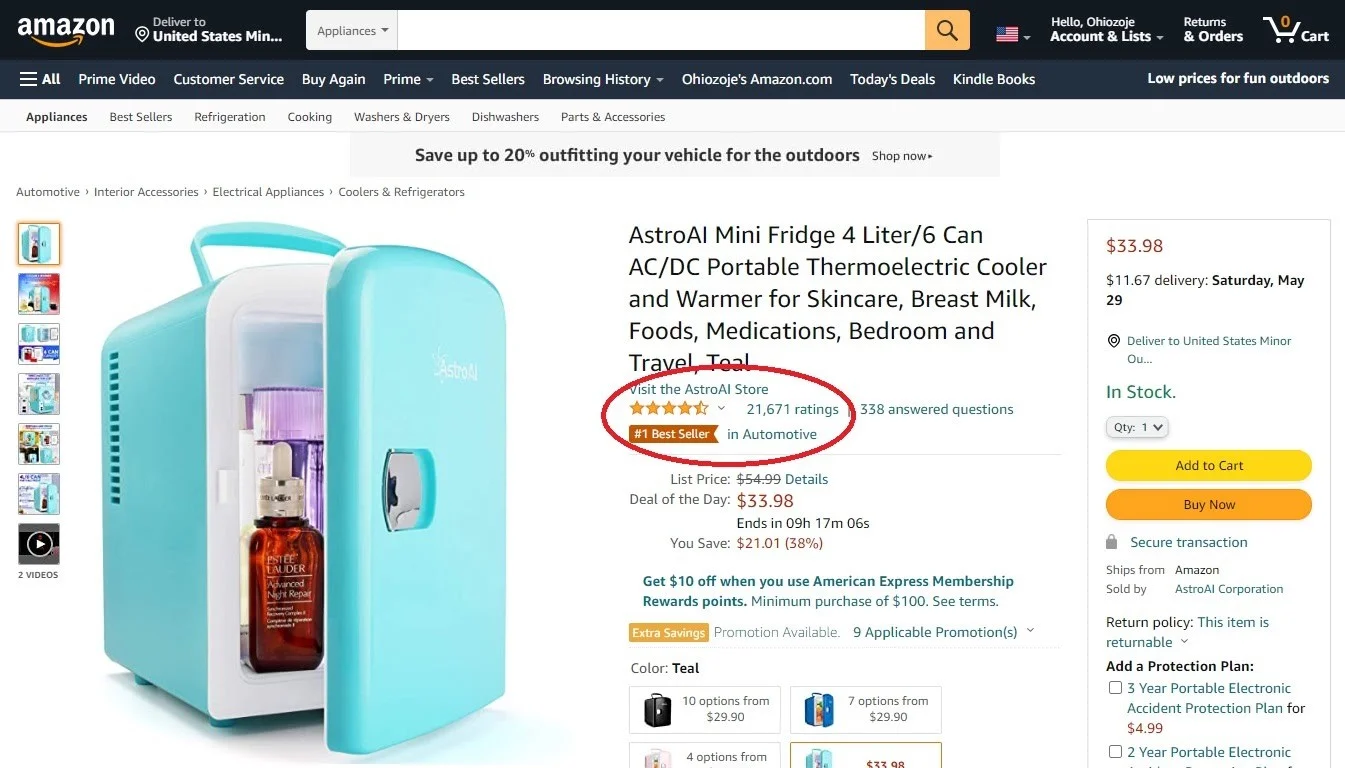Open the shopping cart icon
This screenshot has width=1345, height=768.
(1283, 30)
